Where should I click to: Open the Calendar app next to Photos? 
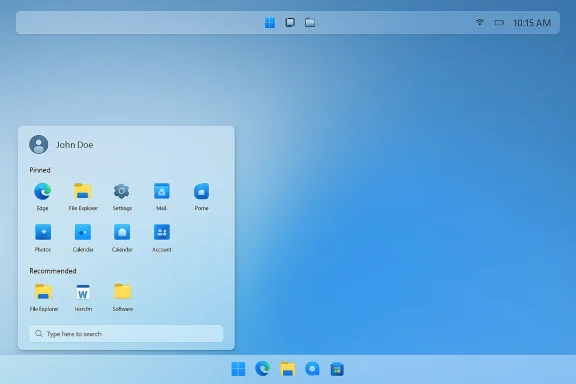pyautogui.click(x=83, y=232)
